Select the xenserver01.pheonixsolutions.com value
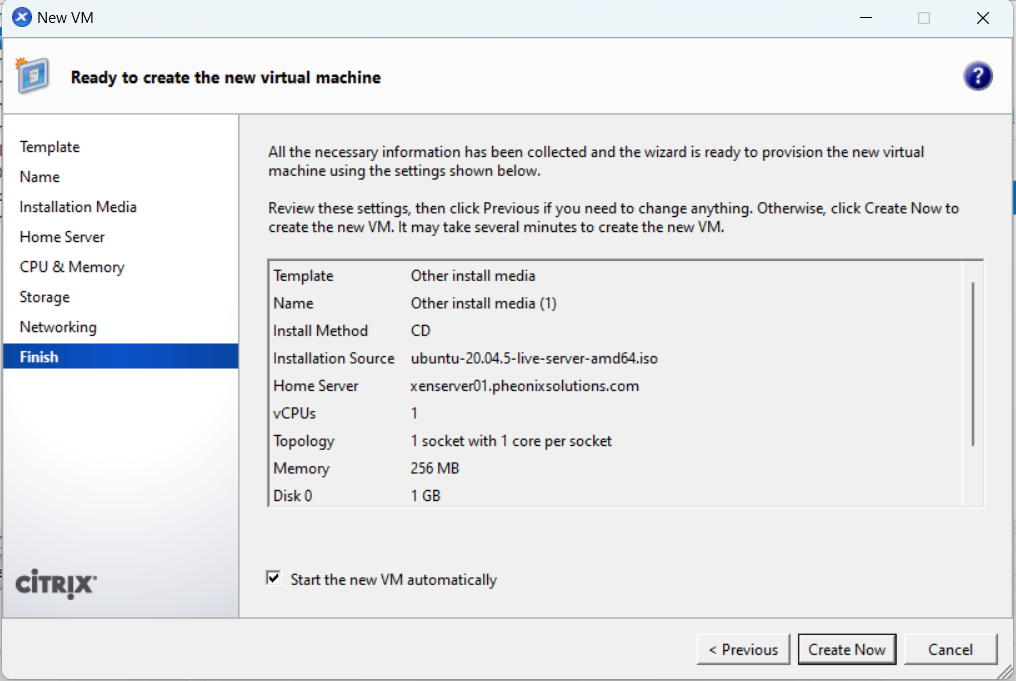1016x681 pixels. coord(525,386)
